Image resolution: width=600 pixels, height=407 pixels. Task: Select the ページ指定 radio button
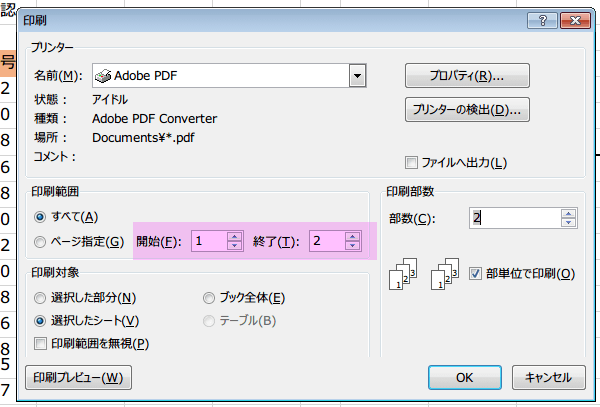click(40, 241)
